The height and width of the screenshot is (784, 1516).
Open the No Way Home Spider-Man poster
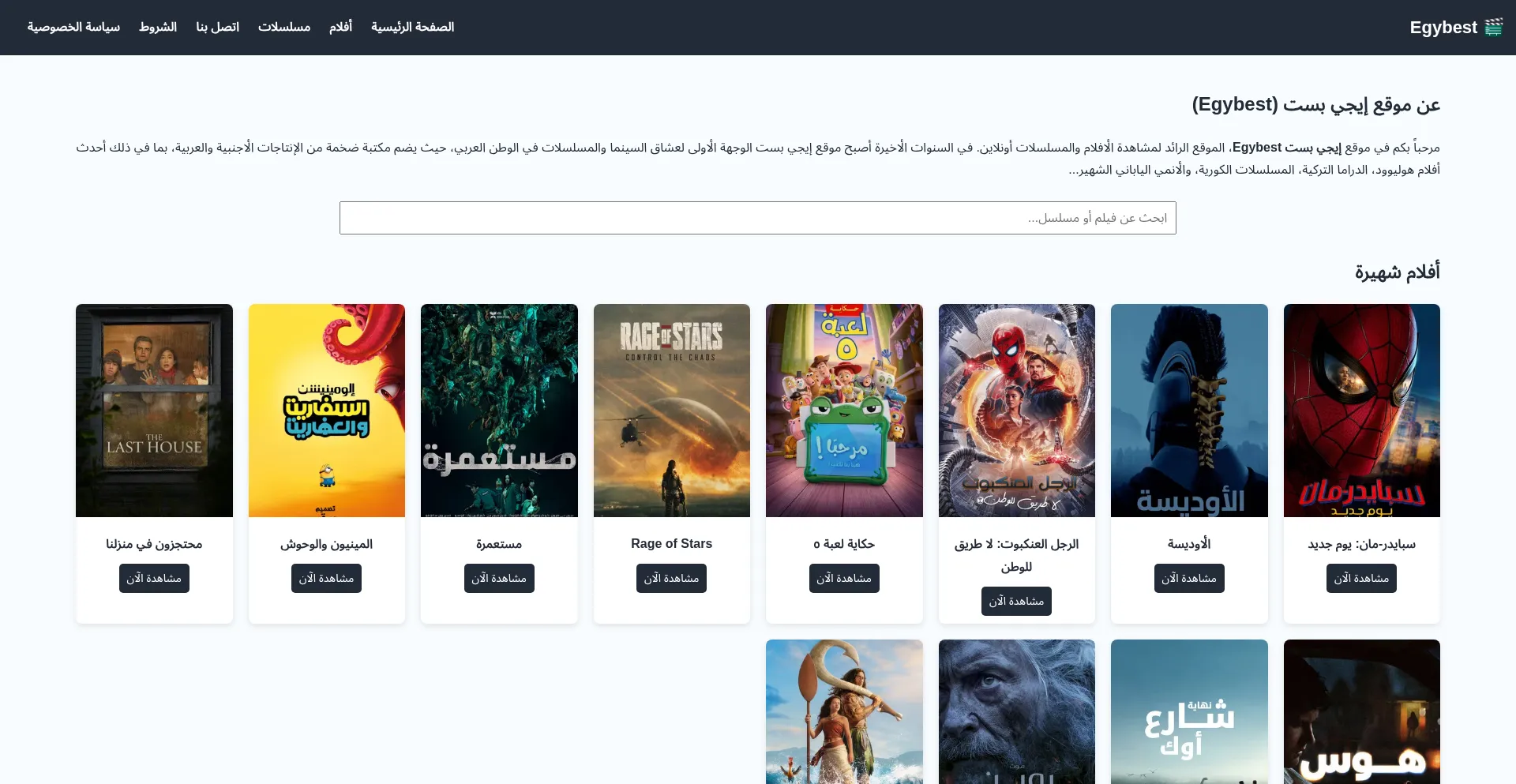(1017, 411)
